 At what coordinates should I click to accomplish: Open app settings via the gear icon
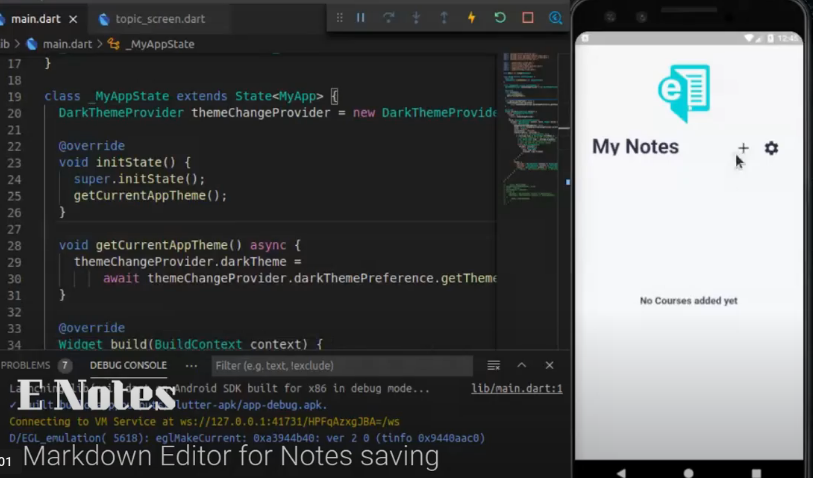pos(772,148)
